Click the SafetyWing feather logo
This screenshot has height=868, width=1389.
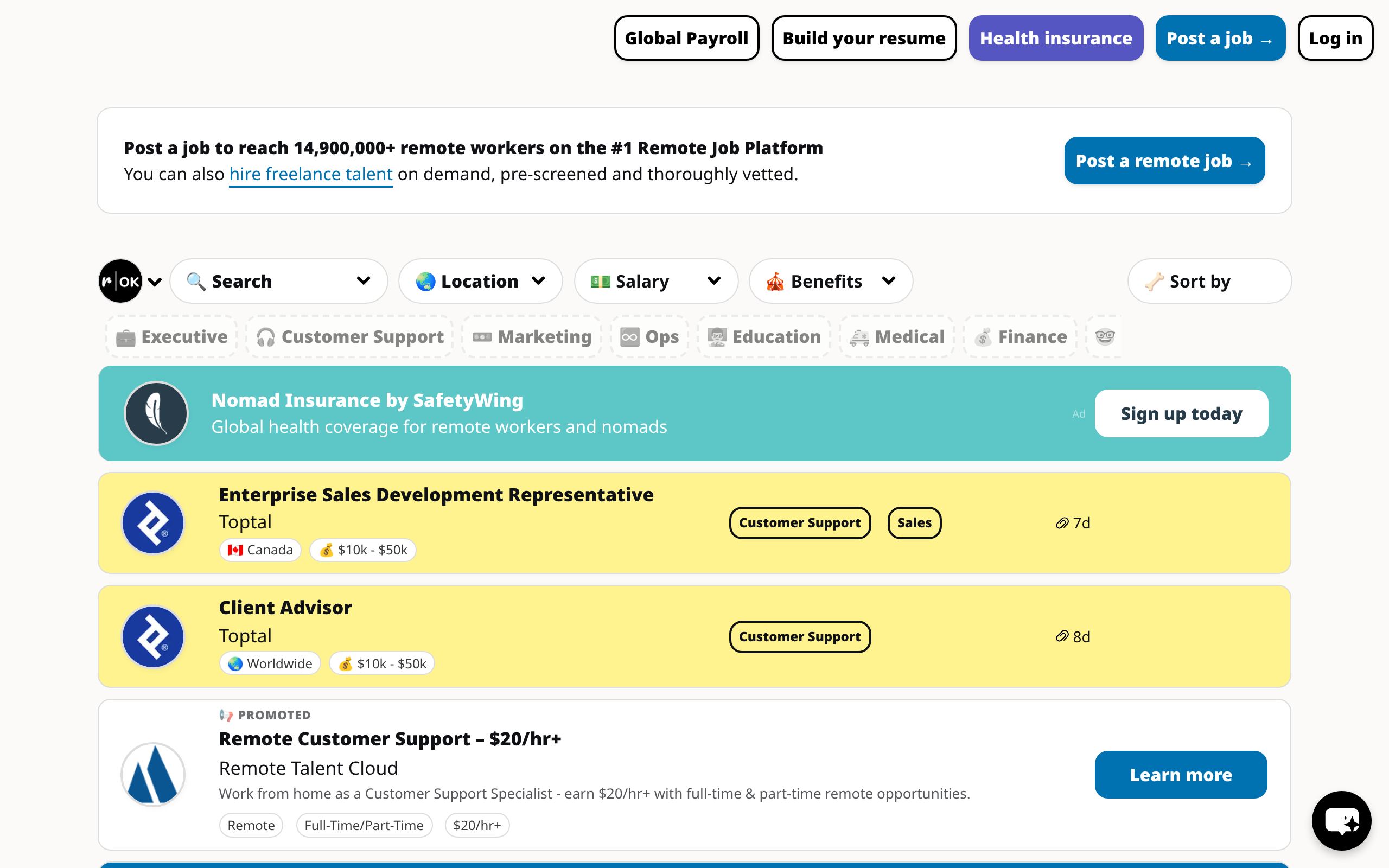tap(156, 413)
